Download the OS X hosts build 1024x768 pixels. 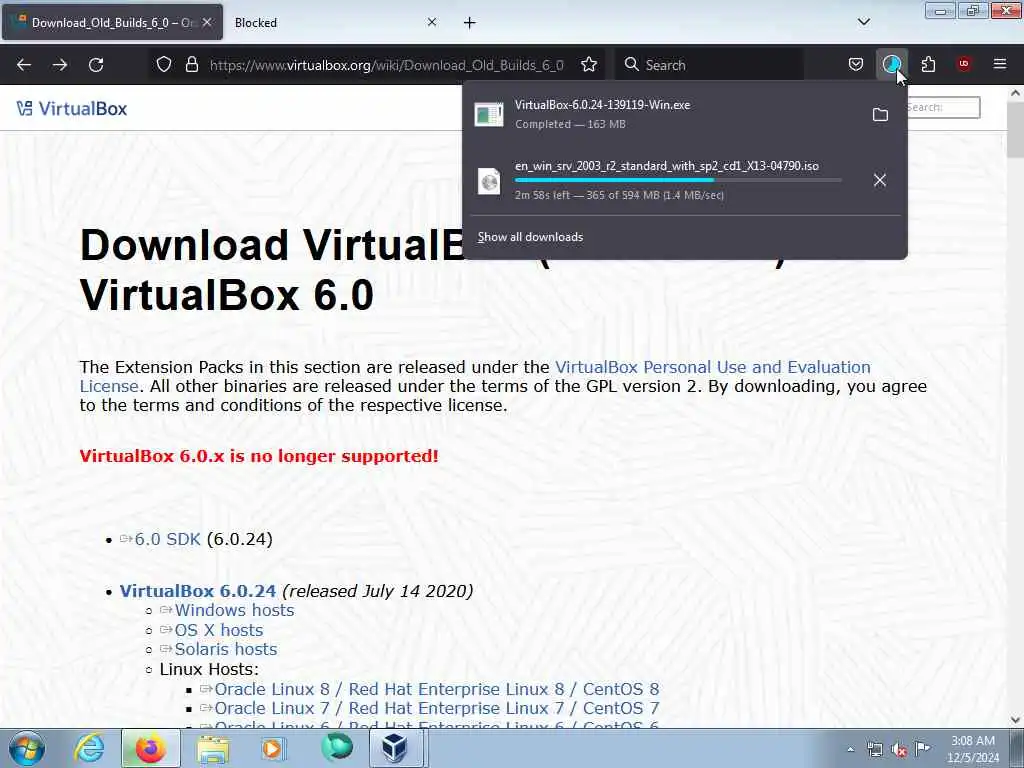[218, 630]
